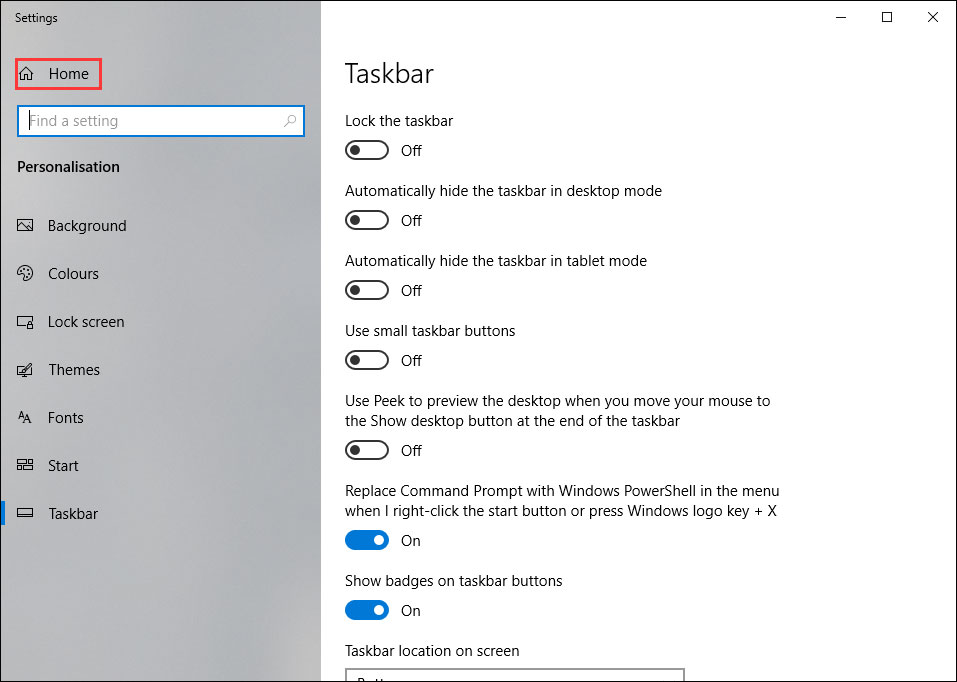Click the Home house icon
Viewport: 957px width, 682px height.
coord(26,74)
